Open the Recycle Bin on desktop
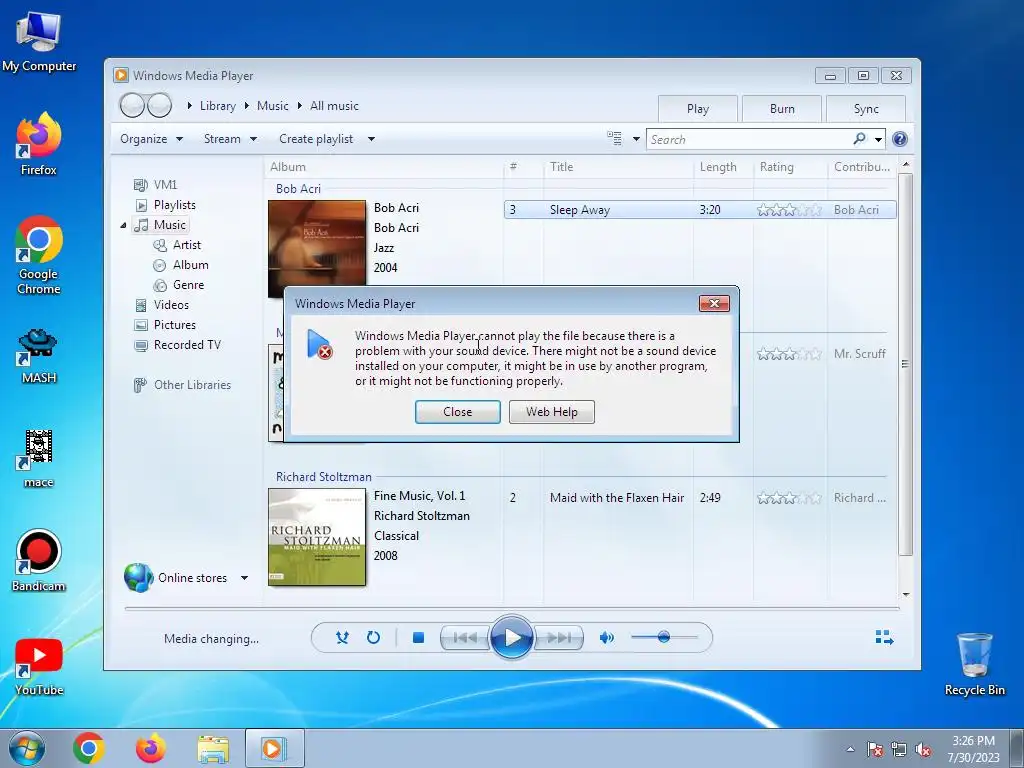This screenshot has width=1024, height=768. 974,664
